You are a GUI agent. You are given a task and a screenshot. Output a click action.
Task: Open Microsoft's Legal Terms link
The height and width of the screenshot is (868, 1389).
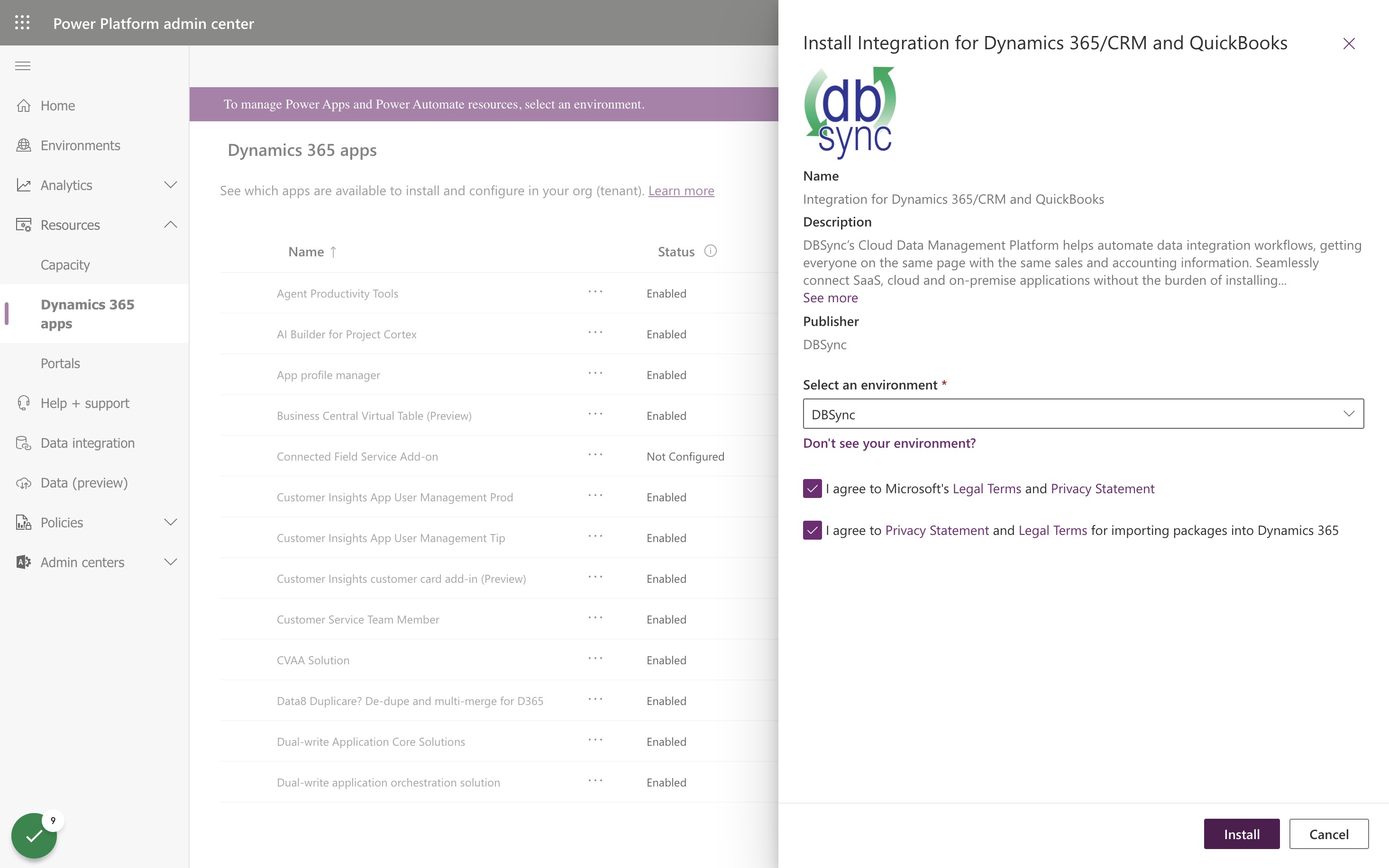click(x=987, y=488)
